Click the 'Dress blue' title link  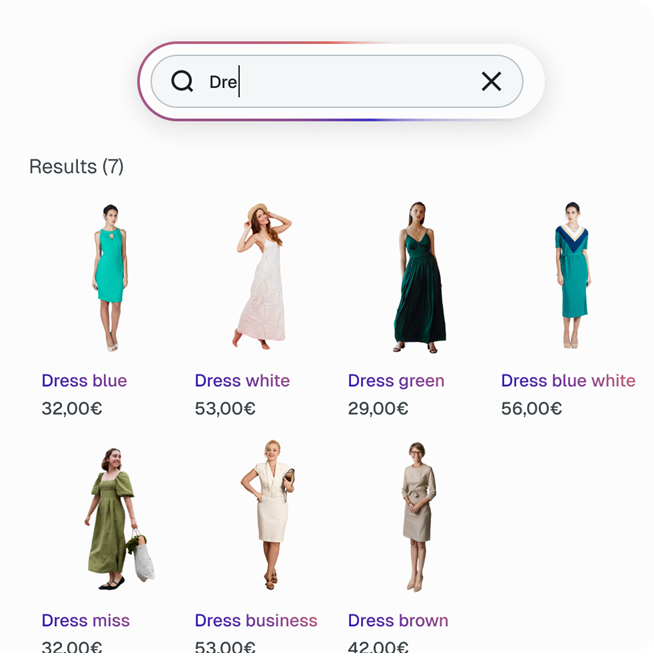84,381
